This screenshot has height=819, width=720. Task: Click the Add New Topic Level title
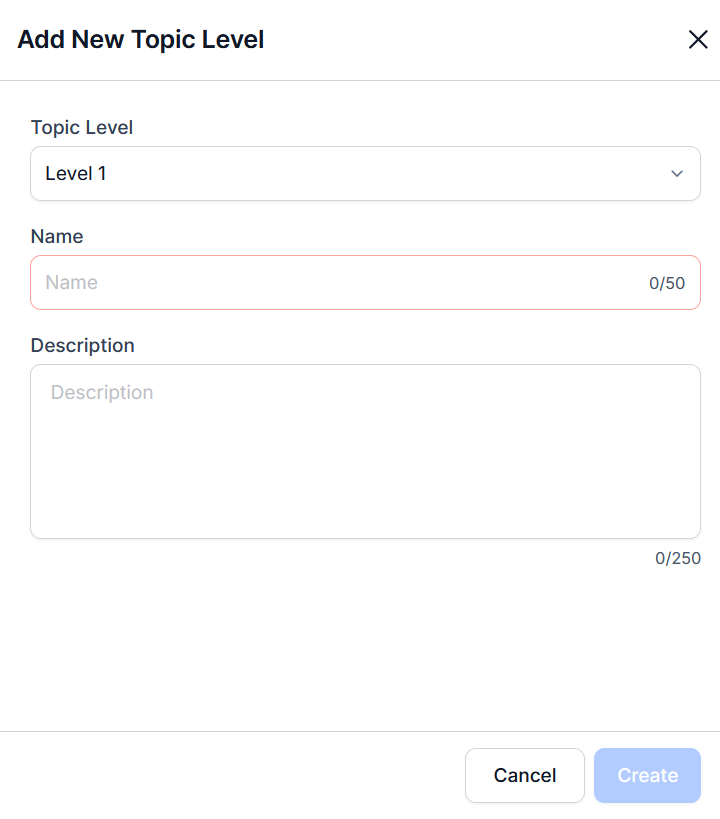(141, 40)
